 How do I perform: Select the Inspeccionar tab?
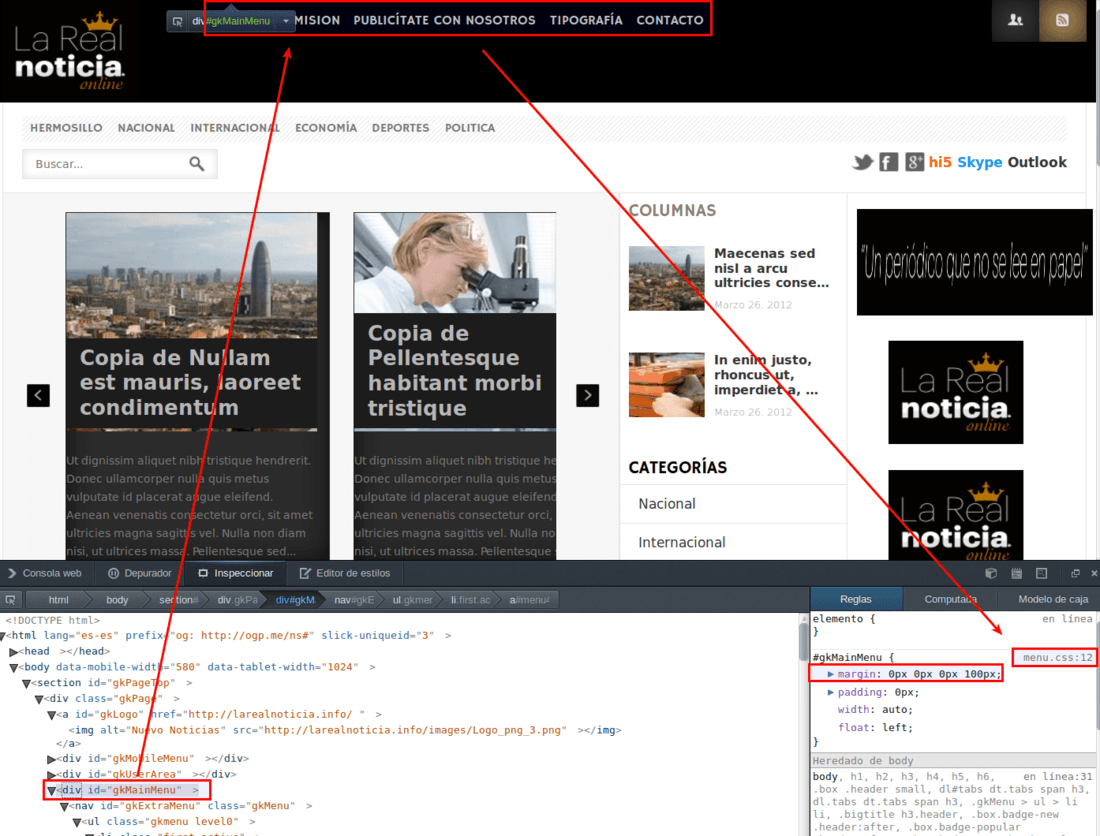point(236,574)
